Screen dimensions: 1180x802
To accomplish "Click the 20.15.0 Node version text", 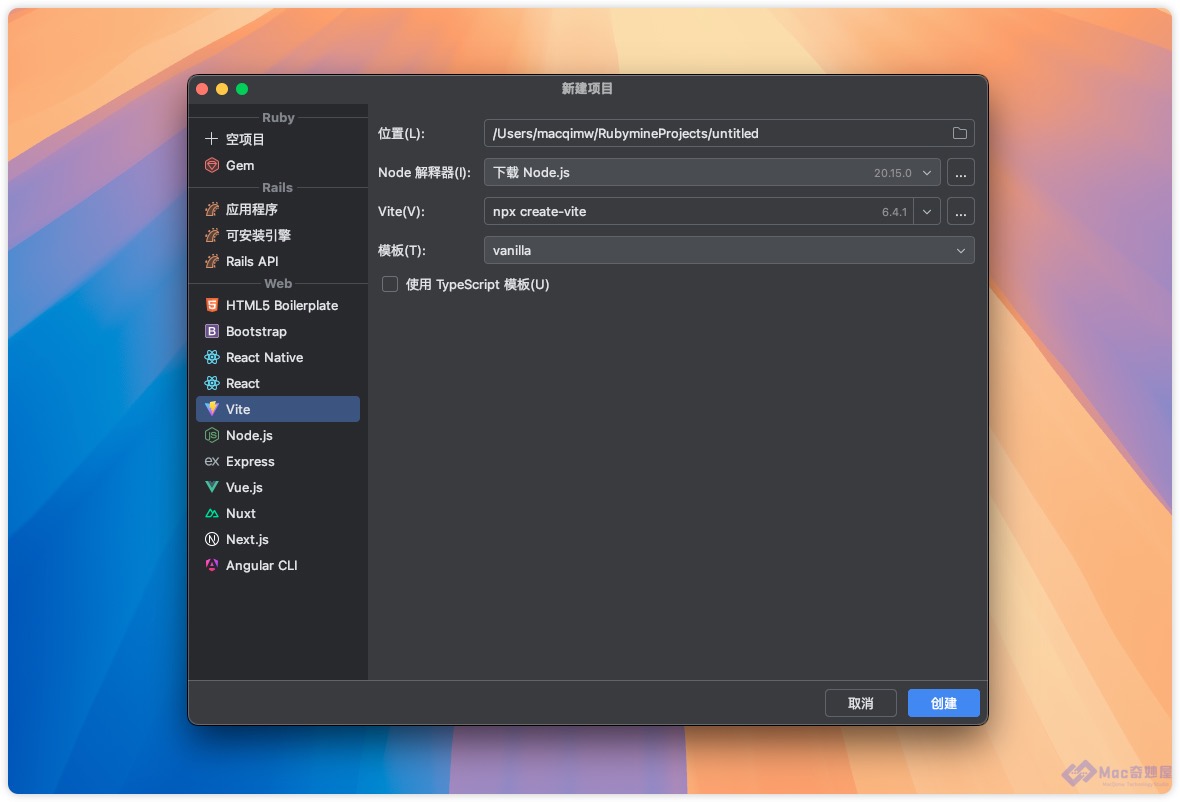I will click(893, 173).
